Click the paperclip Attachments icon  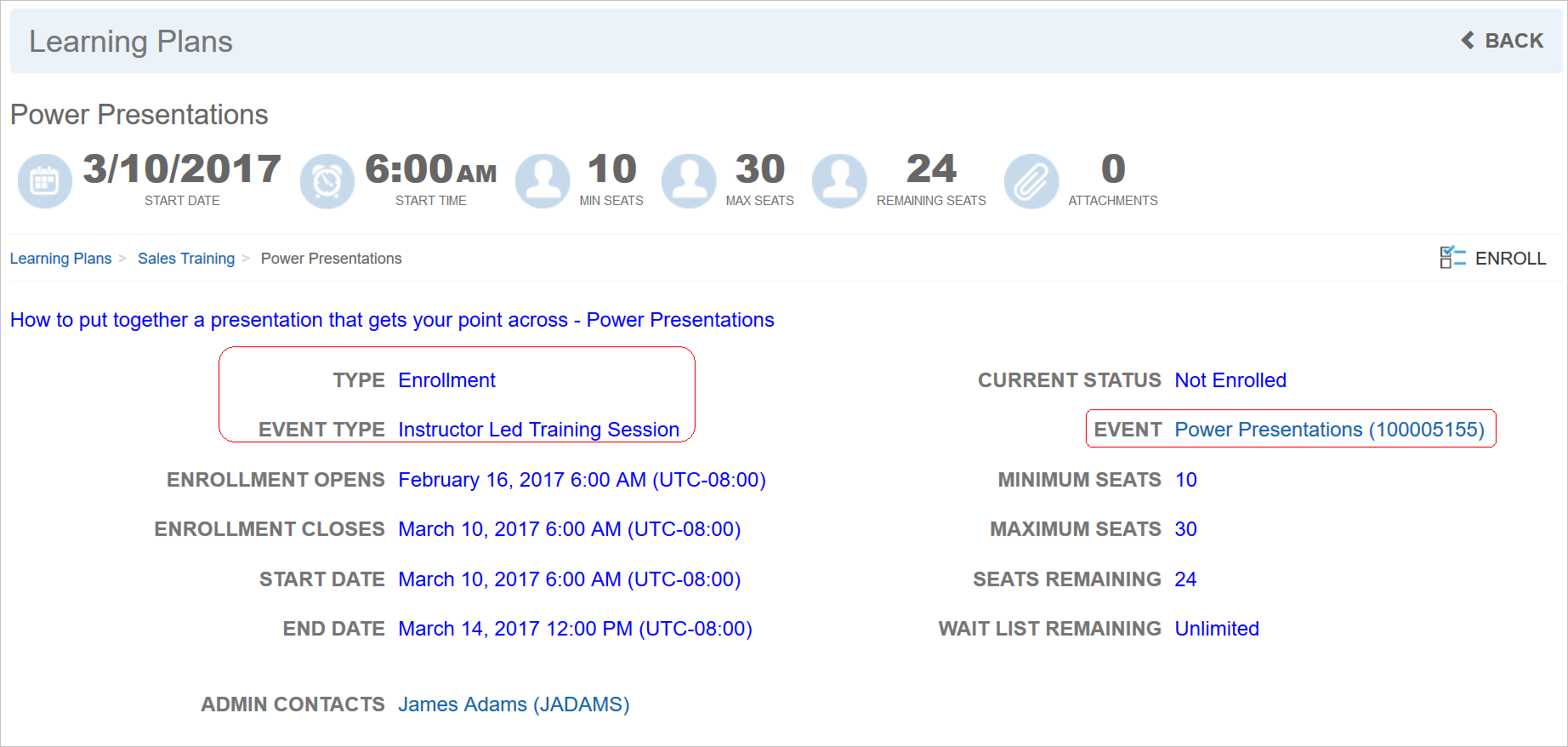coord(1031,181)
